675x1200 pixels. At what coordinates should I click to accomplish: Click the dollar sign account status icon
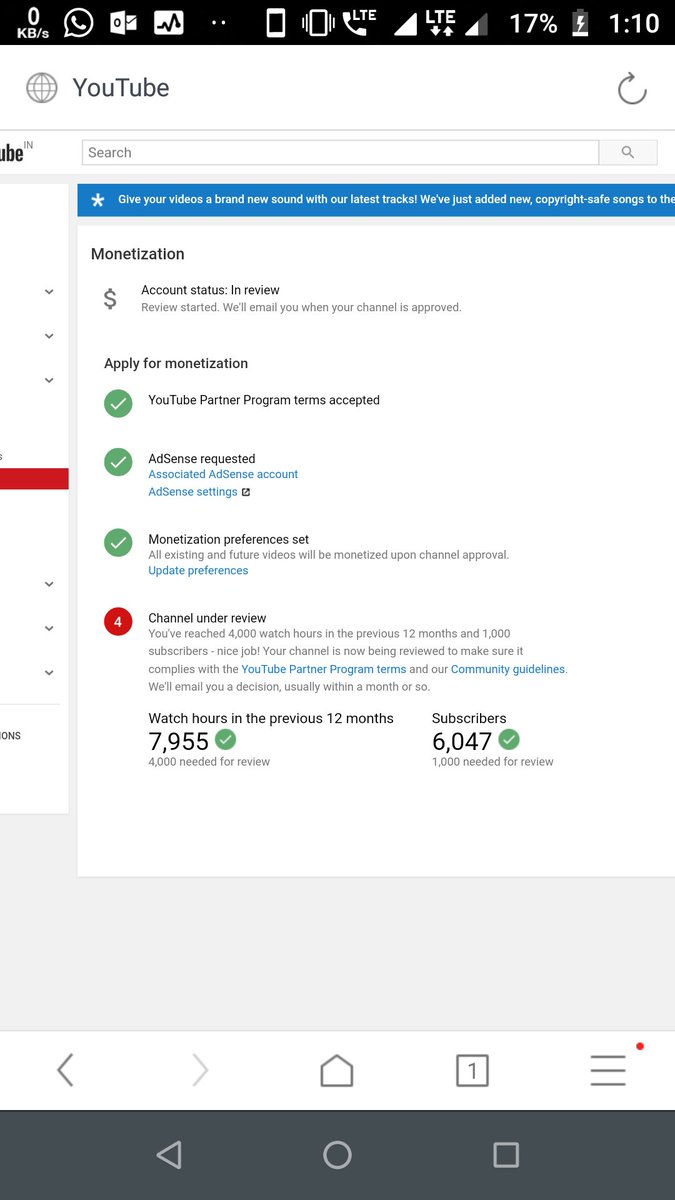110,298
